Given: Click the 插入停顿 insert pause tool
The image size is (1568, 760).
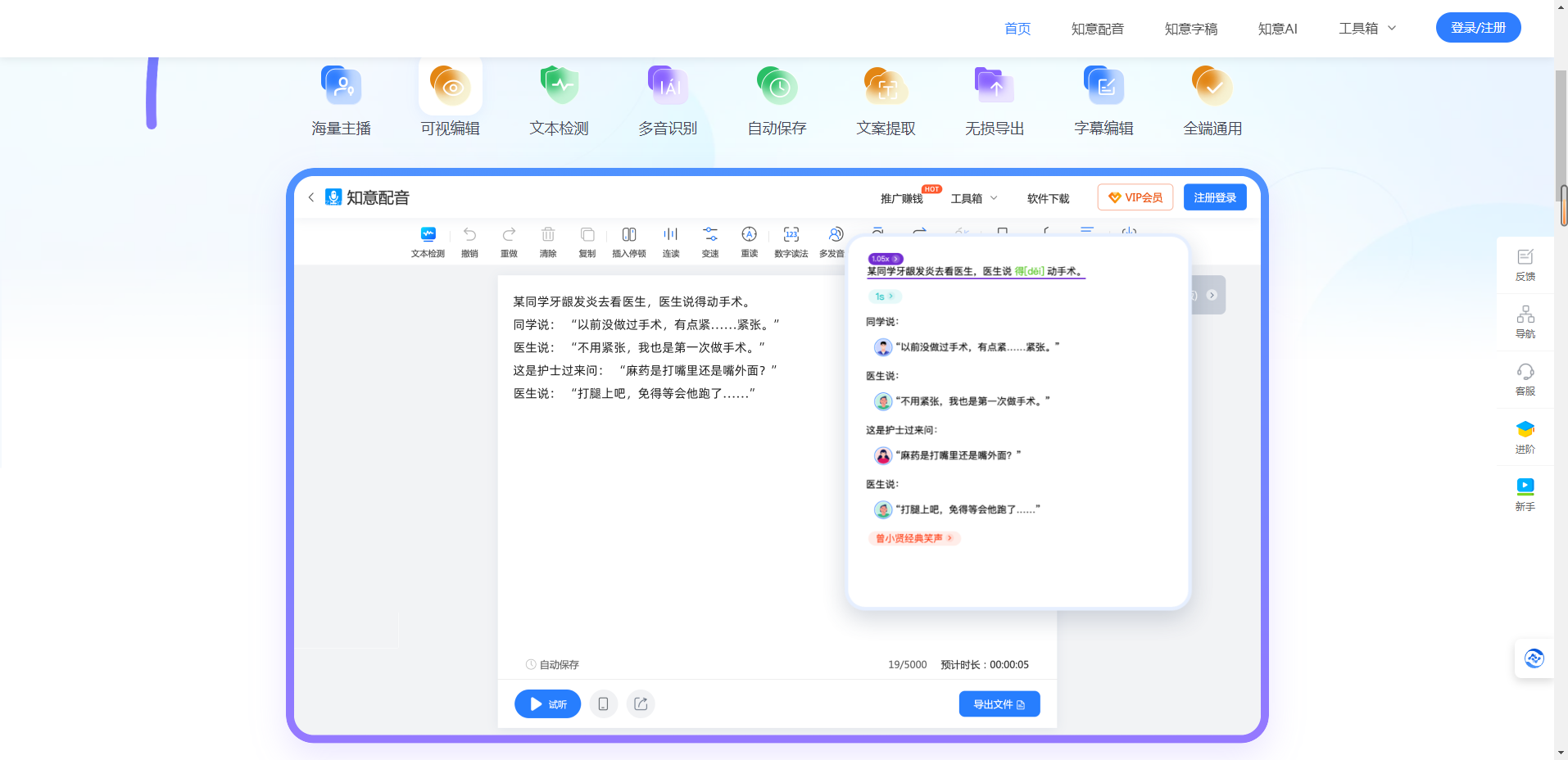Looking at the screenshot, I should [x=628, y=242].
